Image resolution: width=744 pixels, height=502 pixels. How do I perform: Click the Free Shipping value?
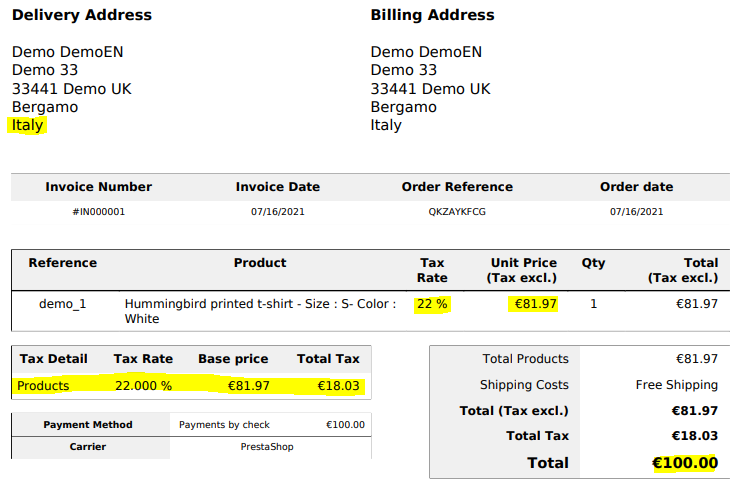[x=676, y=385]
